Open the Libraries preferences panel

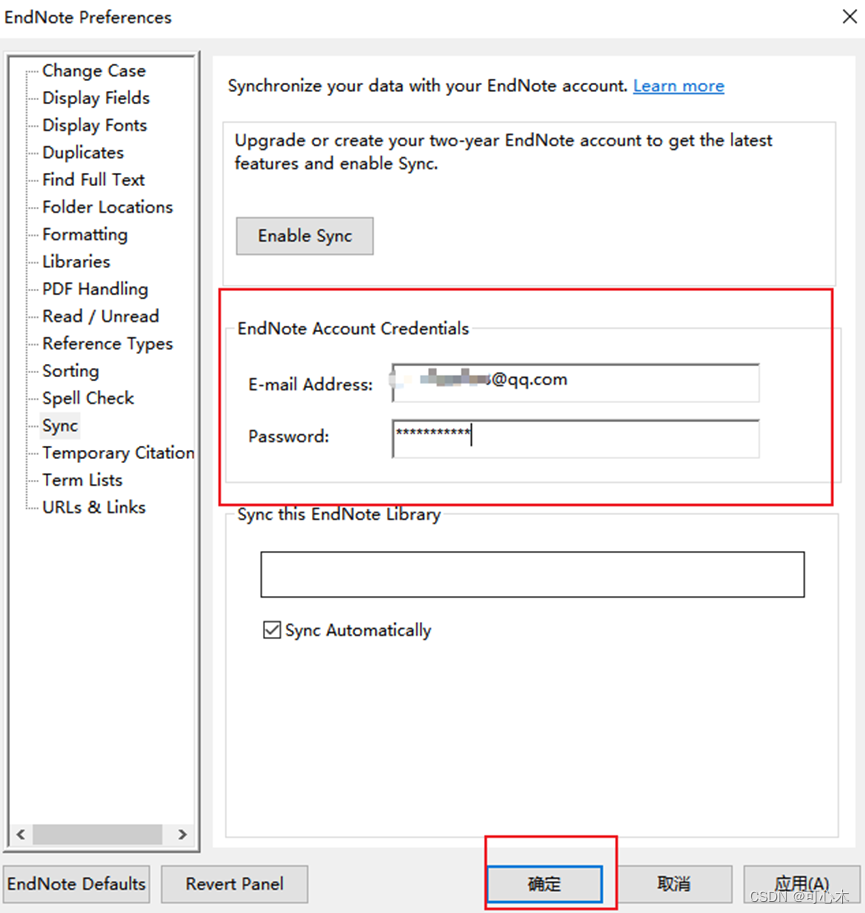tap(76, 261)
